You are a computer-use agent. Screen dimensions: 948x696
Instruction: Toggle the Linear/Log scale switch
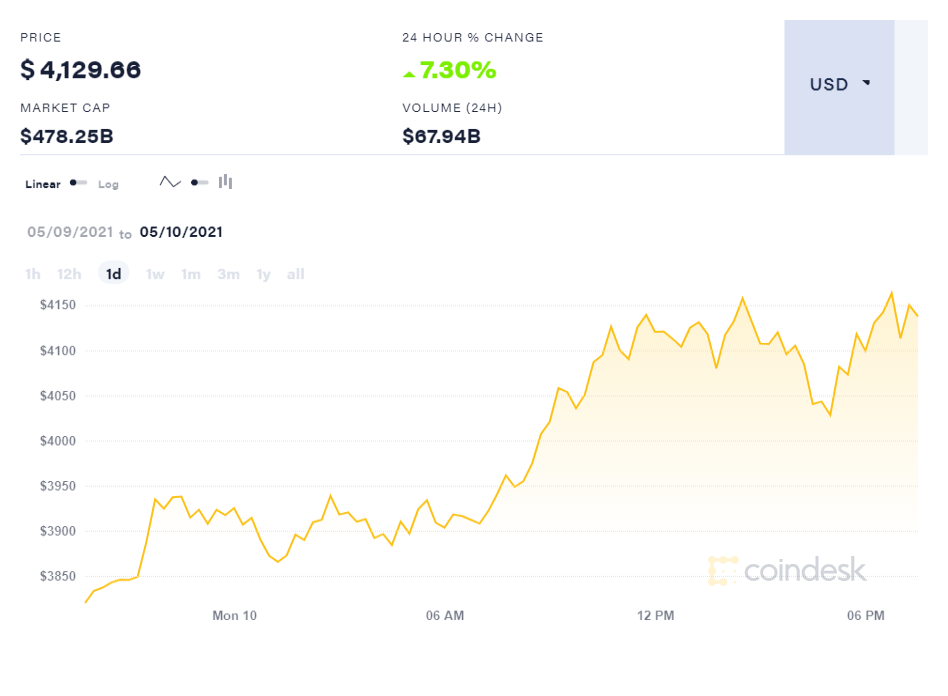(79, 183)
